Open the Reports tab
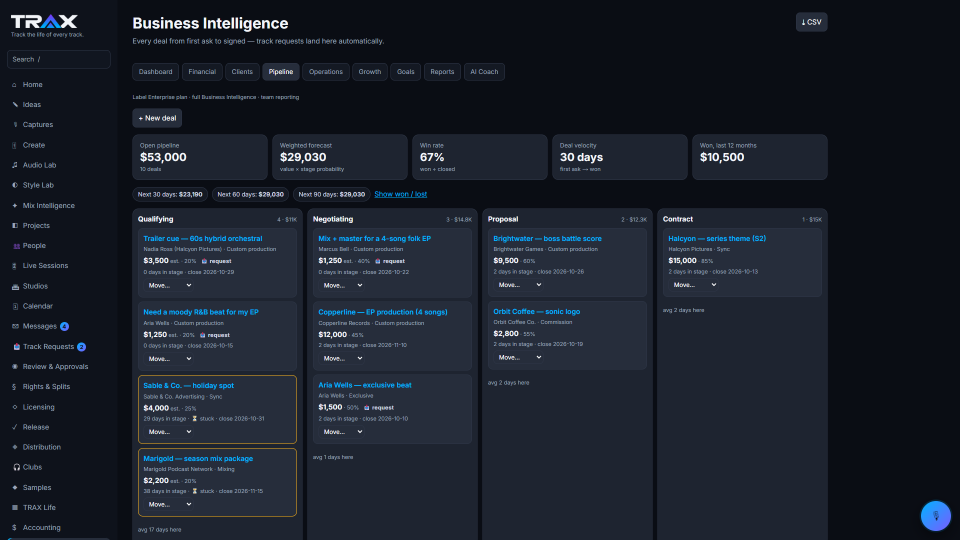 (442, 72)
